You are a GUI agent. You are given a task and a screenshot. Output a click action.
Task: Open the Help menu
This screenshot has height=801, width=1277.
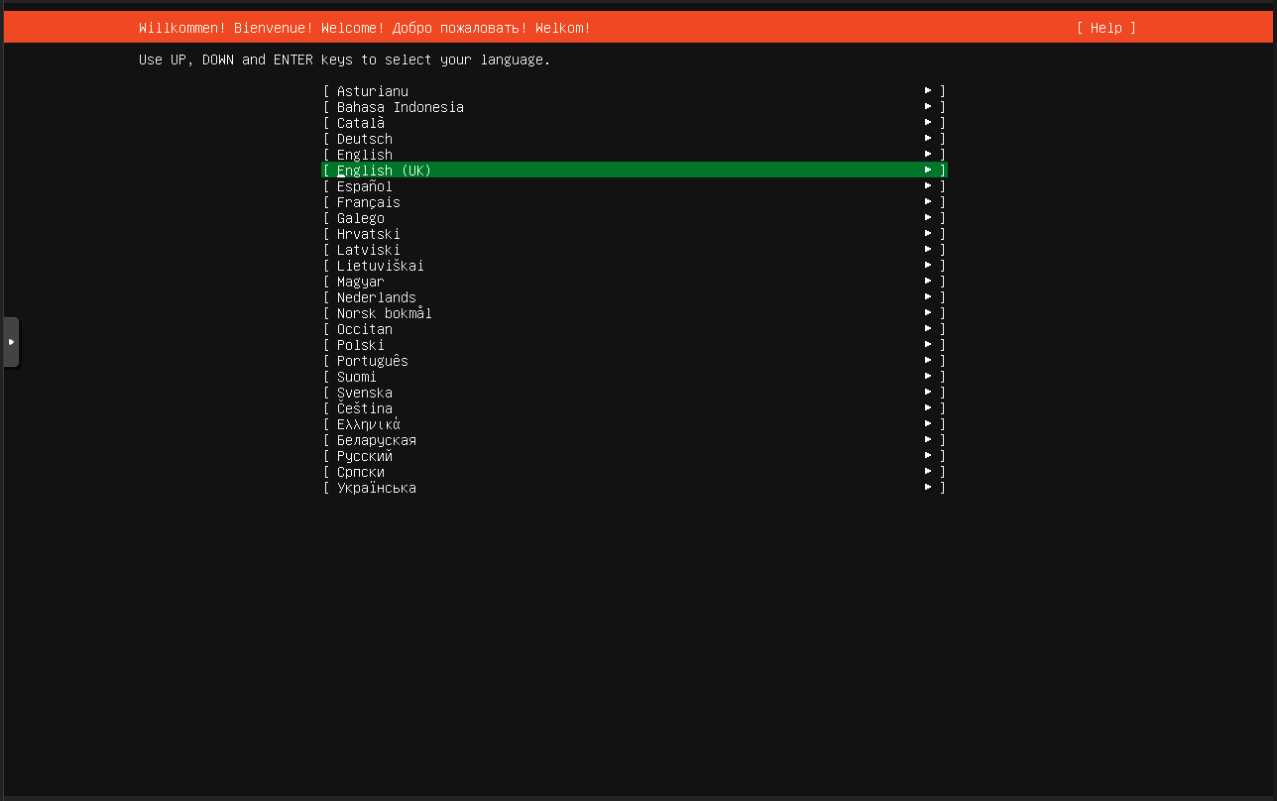1107,28
